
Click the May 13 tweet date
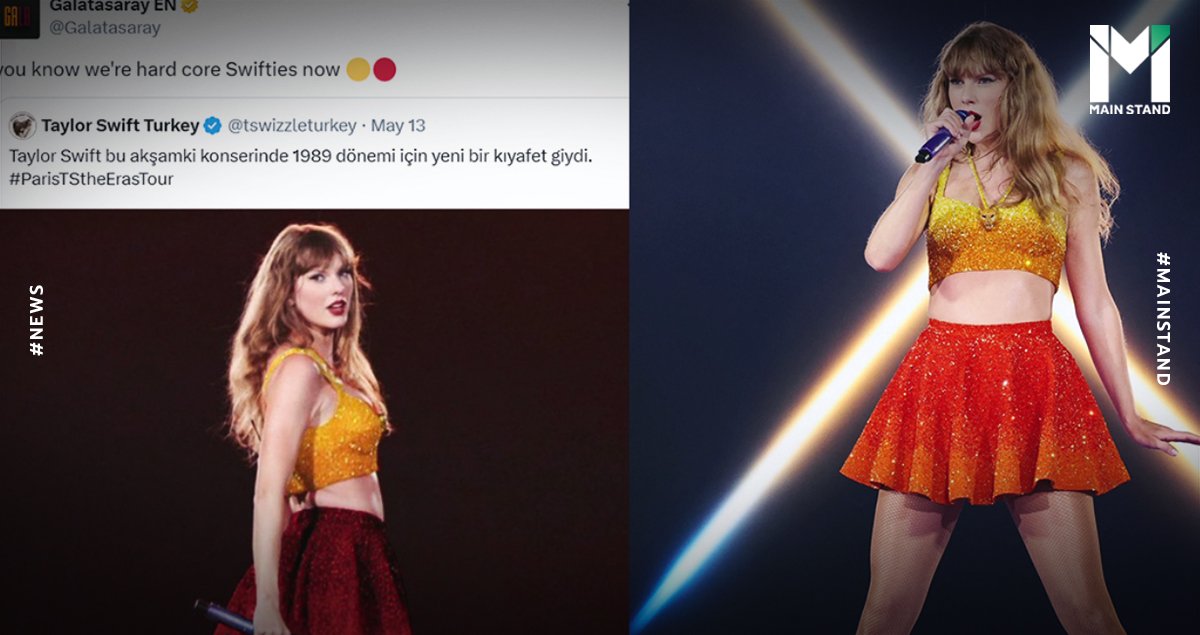398,126
